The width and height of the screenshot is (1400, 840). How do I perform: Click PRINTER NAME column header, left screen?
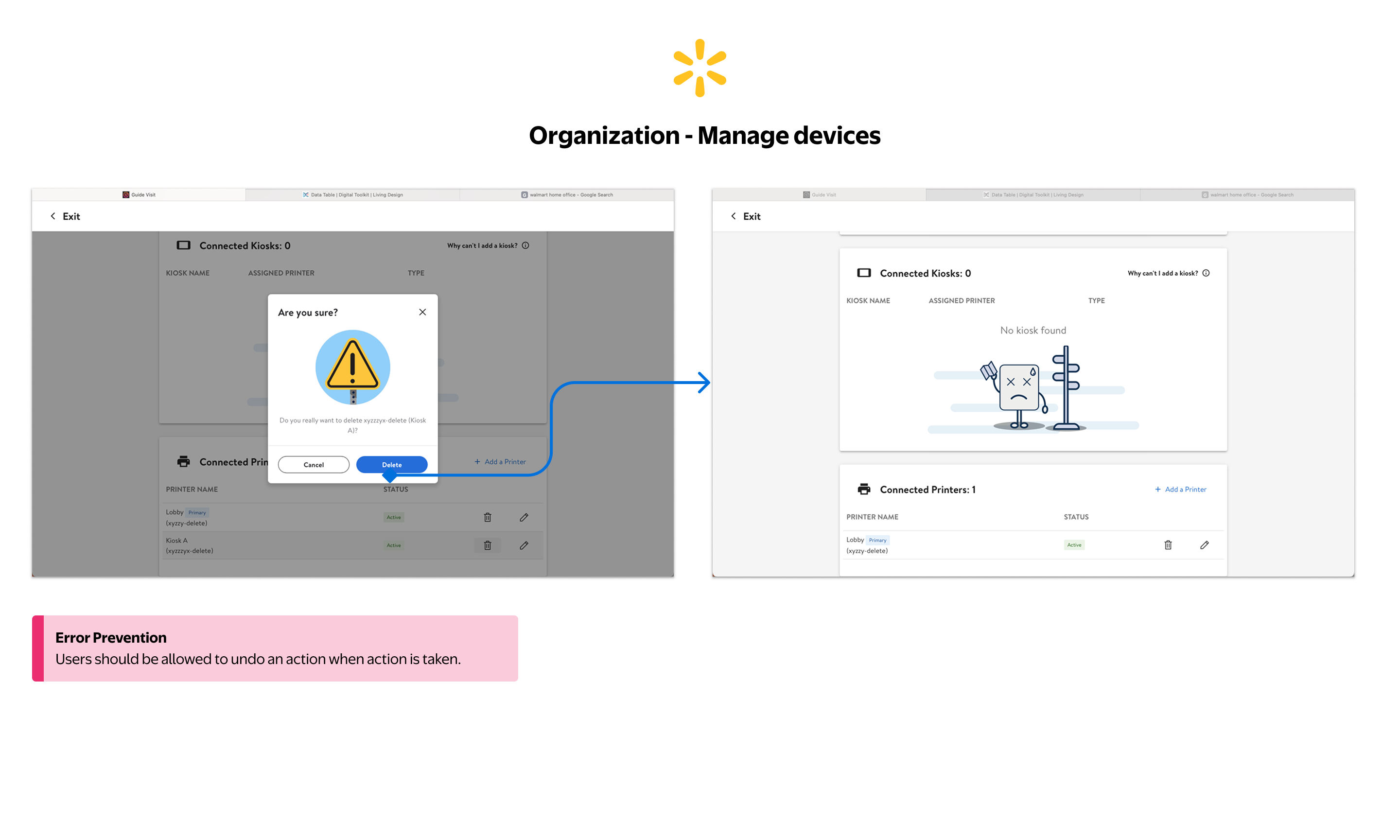(192, 489)
